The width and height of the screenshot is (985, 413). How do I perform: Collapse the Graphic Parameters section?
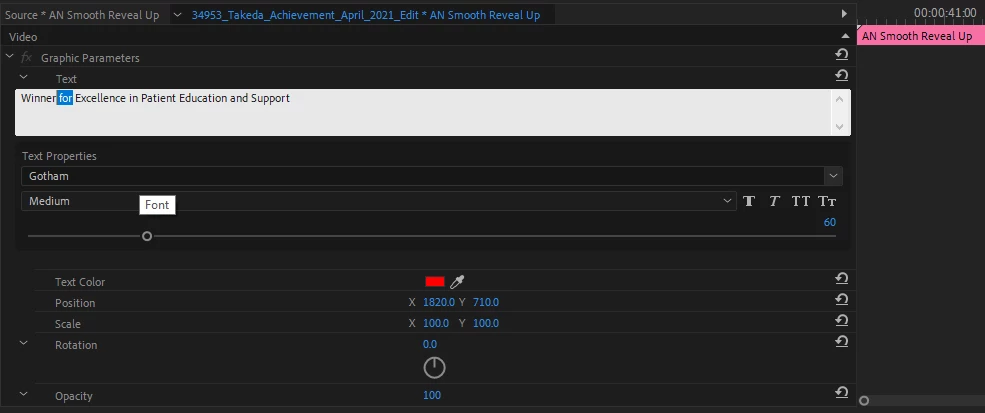click(x=9, y=57)
